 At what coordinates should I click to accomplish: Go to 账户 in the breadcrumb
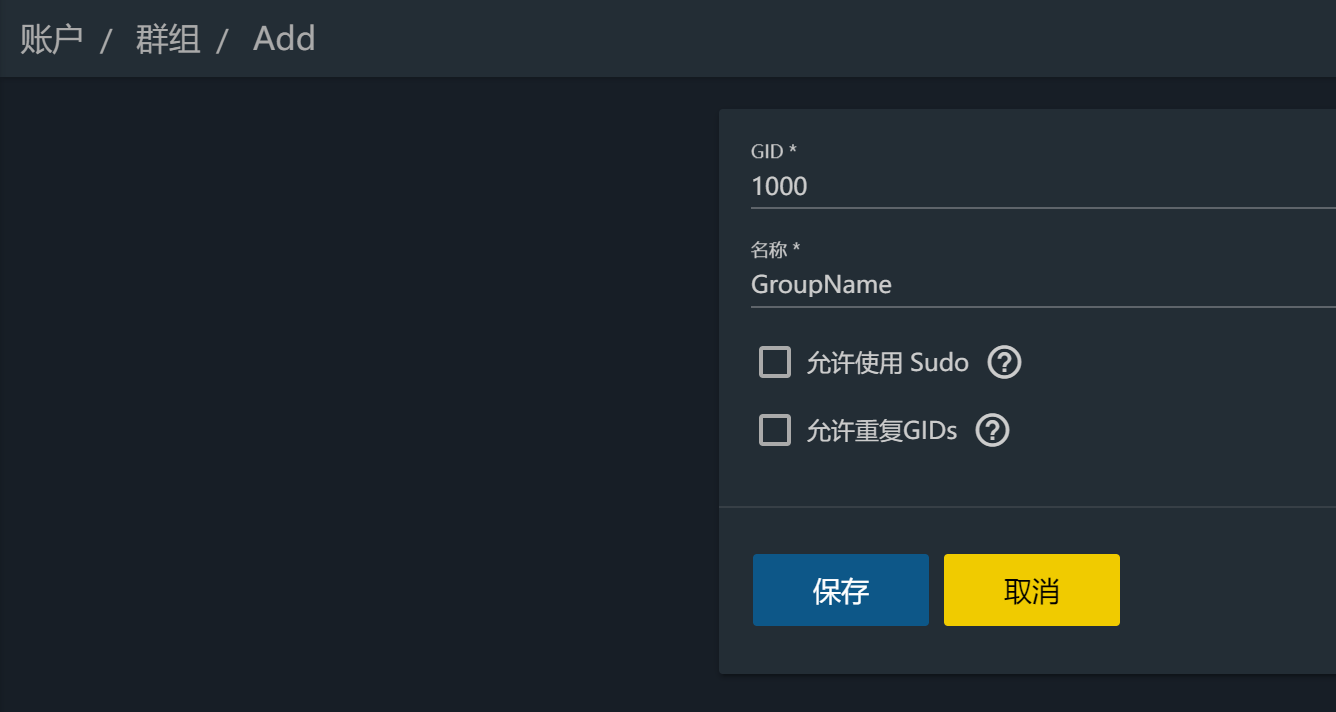[51, 39]
